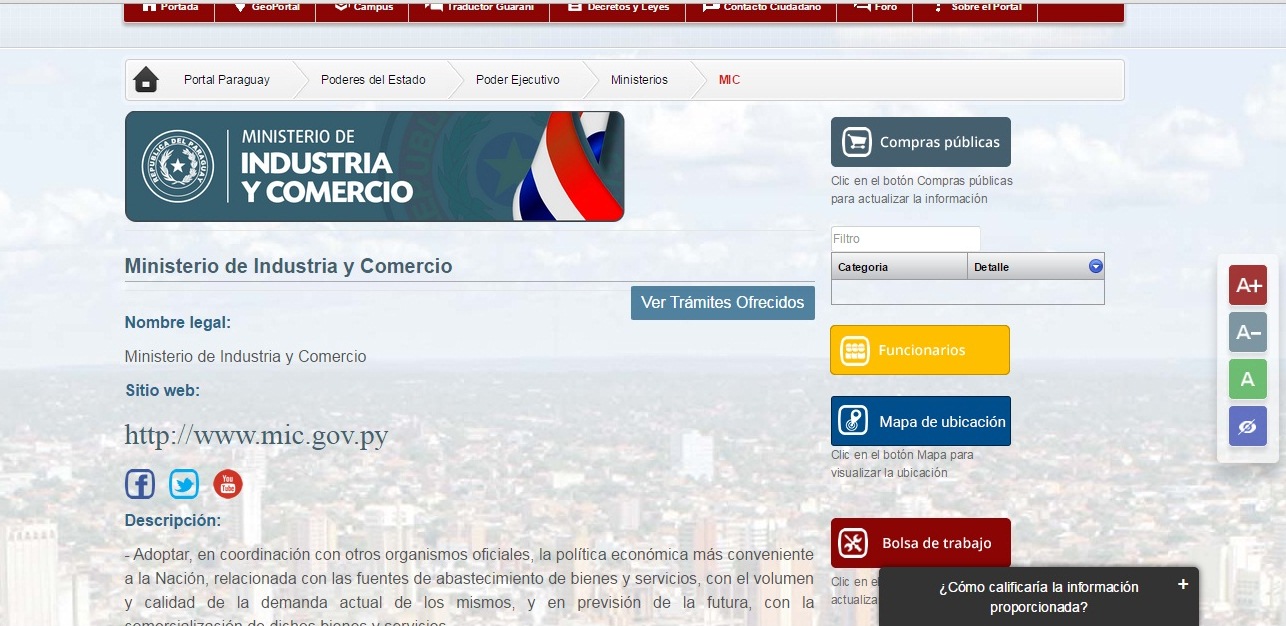Open the mic.gov.py website link
1286x626 pixels.
[x=256, y=436]
